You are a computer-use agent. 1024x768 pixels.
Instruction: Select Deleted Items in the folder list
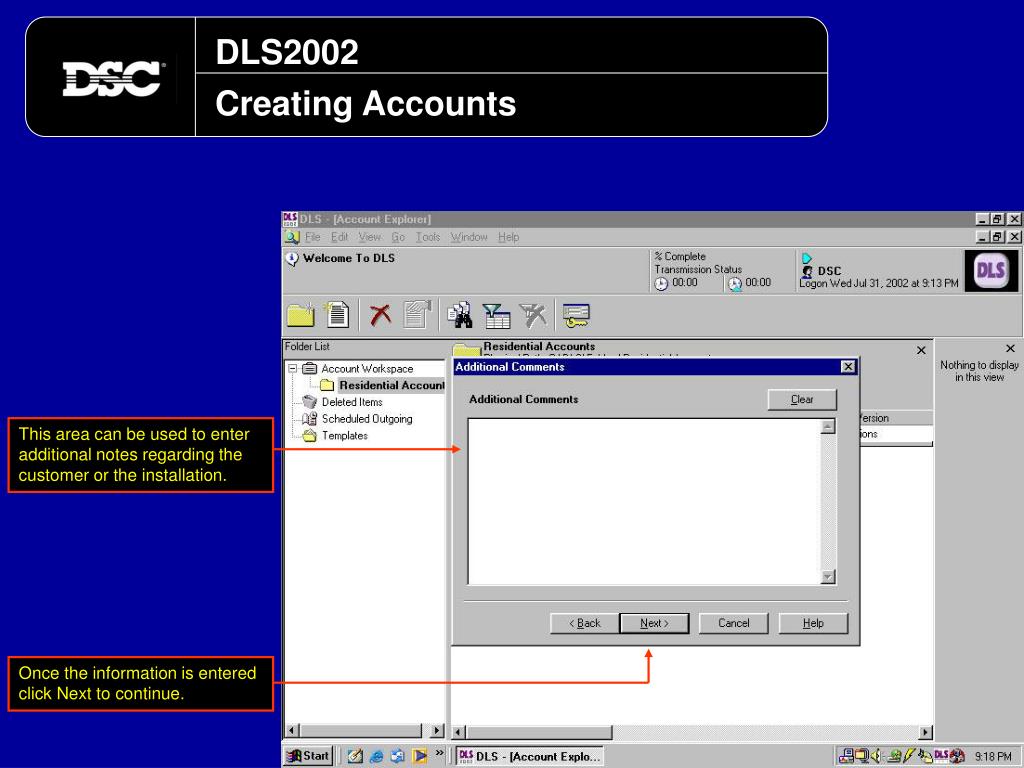click(x=351, y=402)
